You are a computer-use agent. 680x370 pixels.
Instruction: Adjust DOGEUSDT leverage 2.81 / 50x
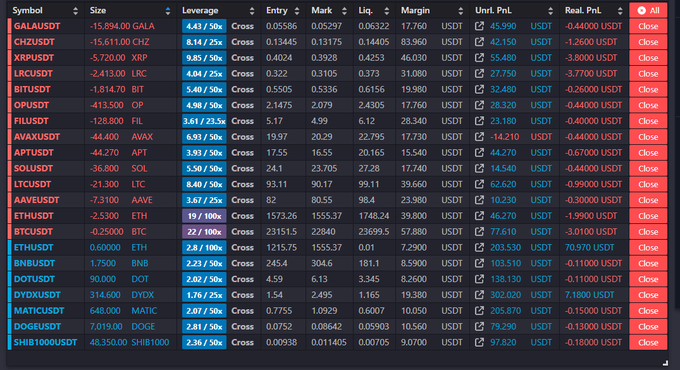pos(204,327)
